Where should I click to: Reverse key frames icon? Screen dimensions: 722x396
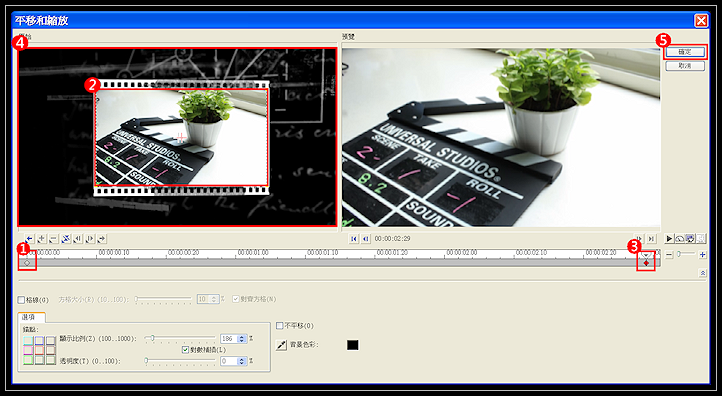66,239
